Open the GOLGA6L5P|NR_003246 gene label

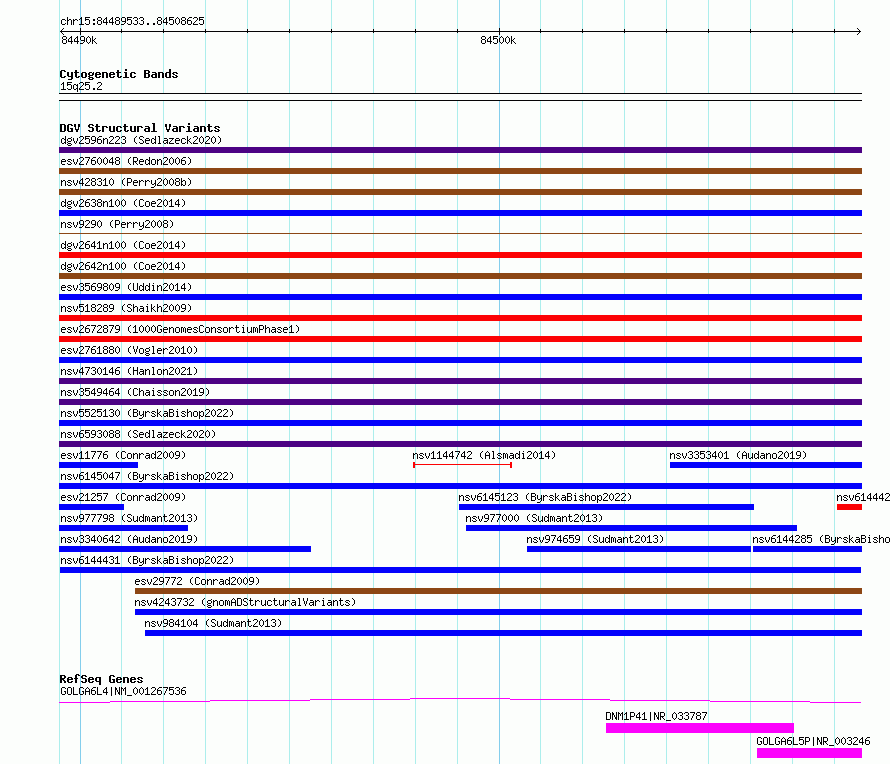point(813,741)
